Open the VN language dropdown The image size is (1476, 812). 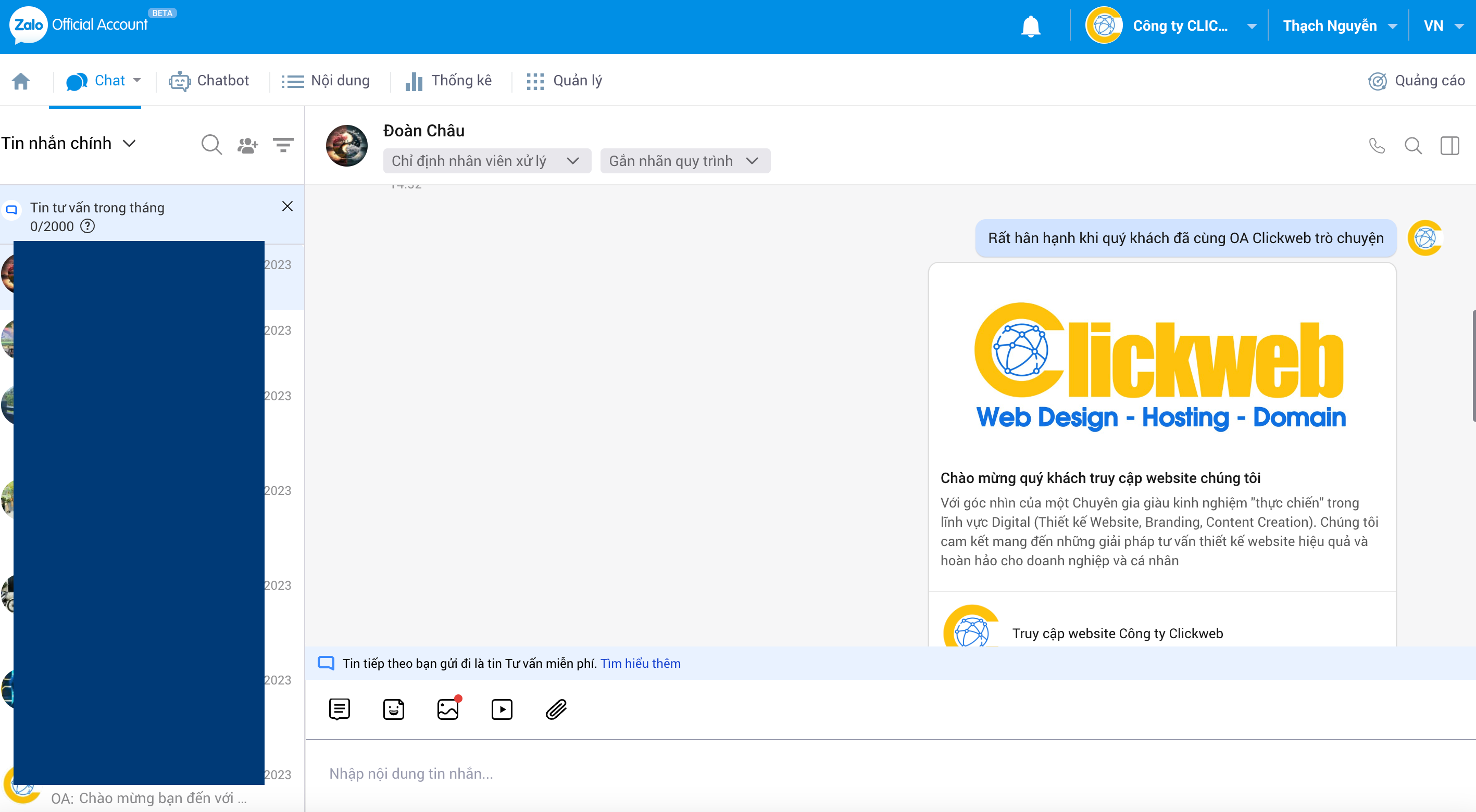pos(1443,26)
